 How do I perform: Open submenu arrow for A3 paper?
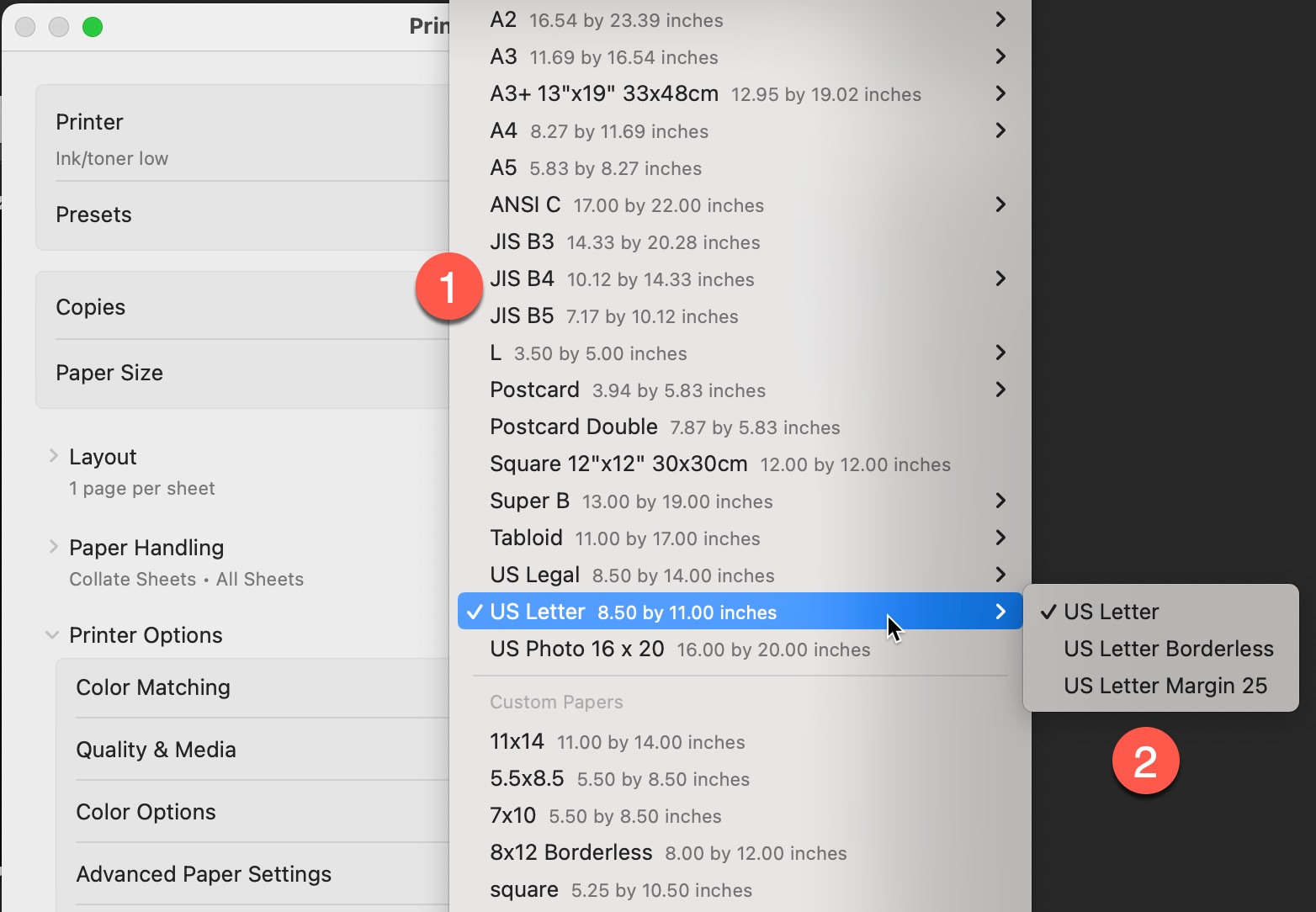pos(1000,56)
